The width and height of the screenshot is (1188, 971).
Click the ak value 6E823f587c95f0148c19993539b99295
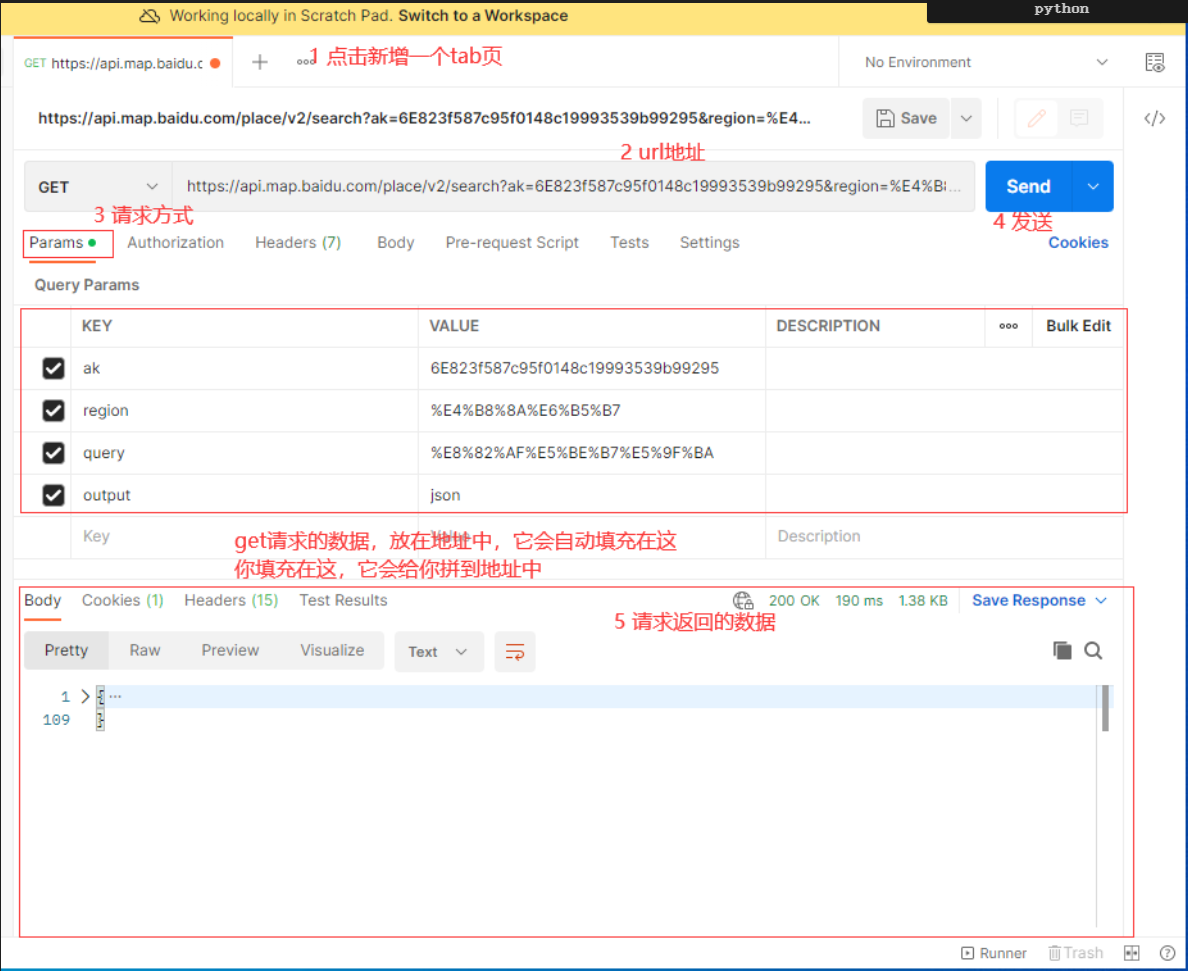coord(574,368)
